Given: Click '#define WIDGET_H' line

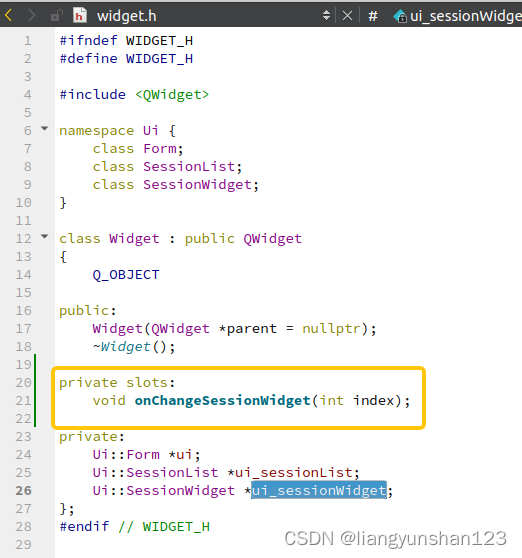Looking at the screenshot, I should pyautogui.click(x=126, y=59).
